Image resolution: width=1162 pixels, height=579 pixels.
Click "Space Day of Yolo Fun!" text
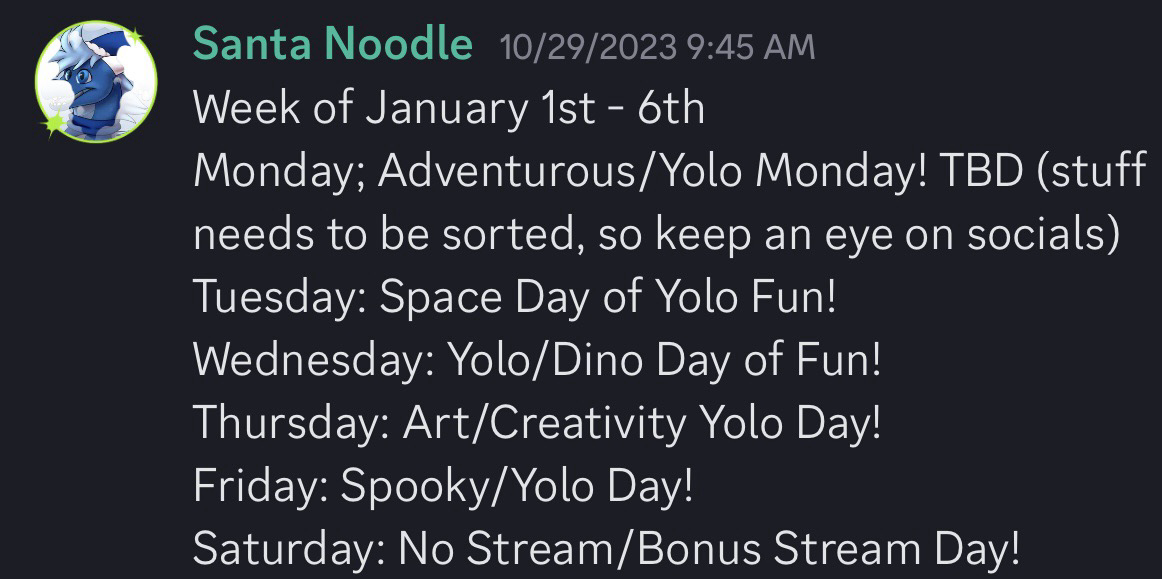coord(608,297)
